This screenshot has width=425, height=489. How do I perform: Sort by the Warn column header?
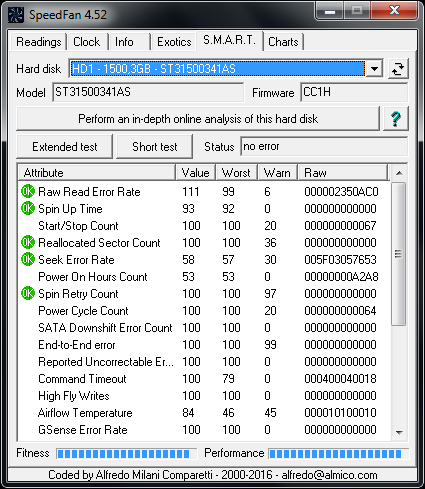point(277,173)
